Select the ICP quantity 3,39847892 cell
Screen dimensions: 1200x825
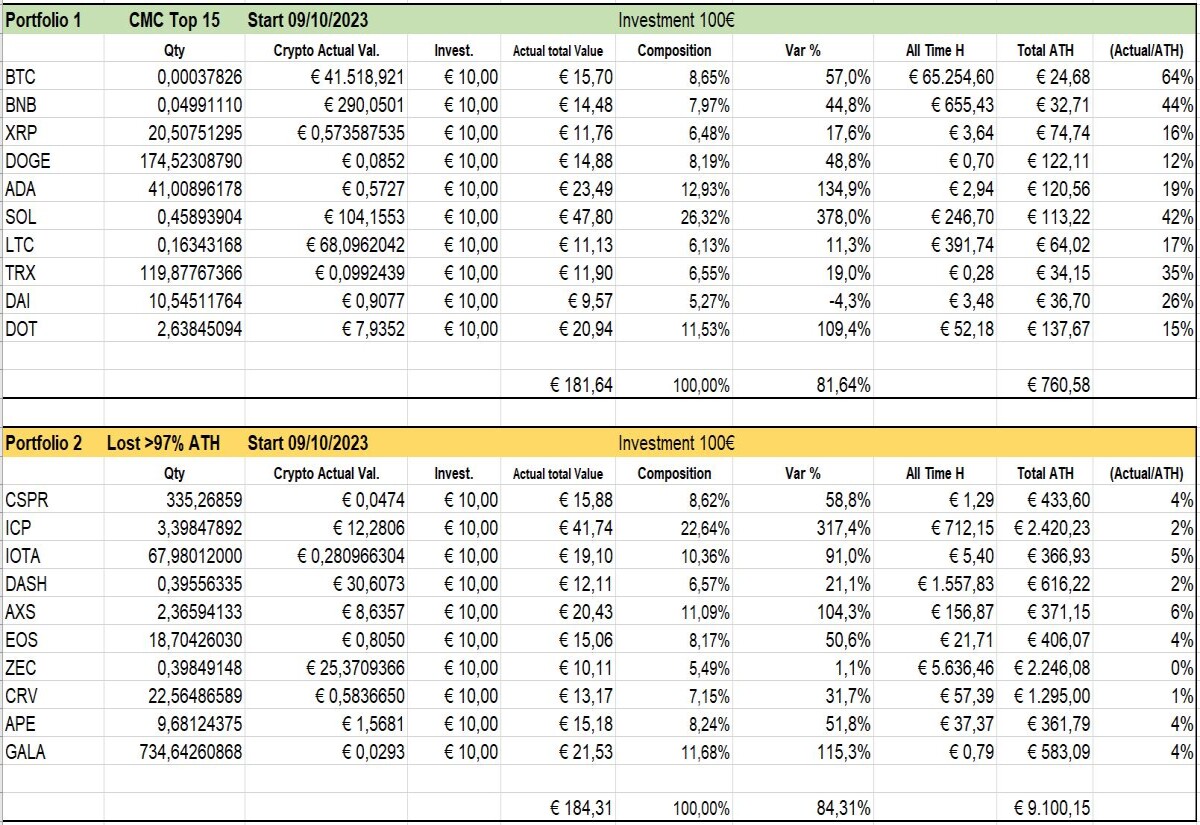click(174, 527)
